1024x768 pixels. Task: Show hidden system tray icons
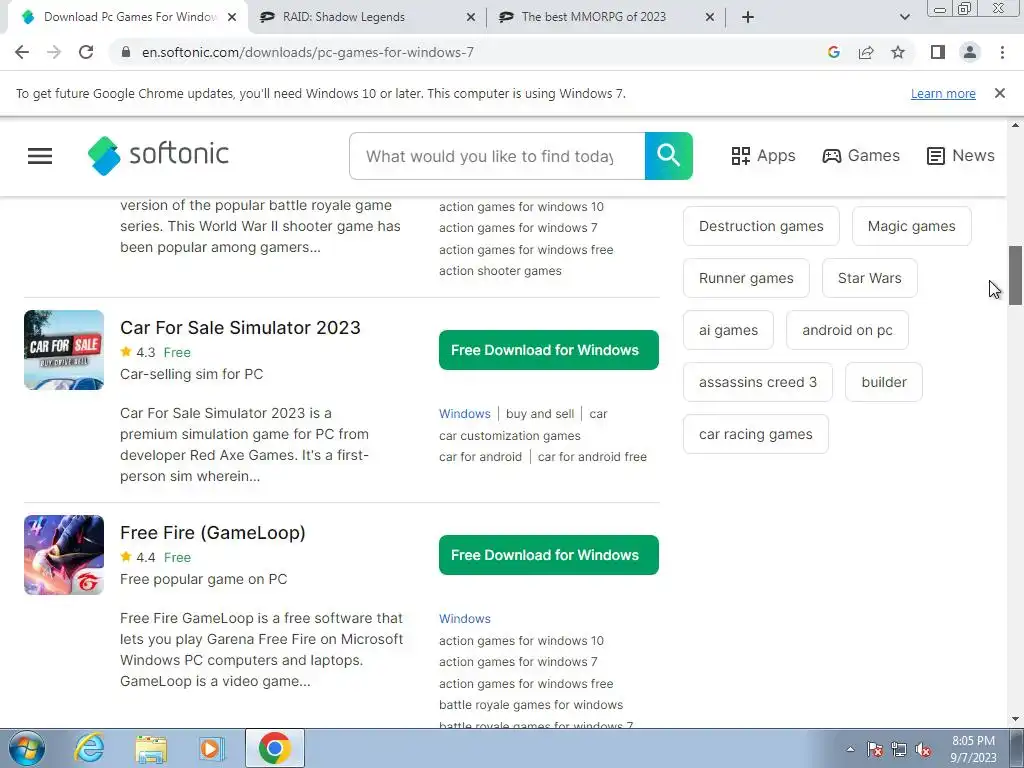850,749
